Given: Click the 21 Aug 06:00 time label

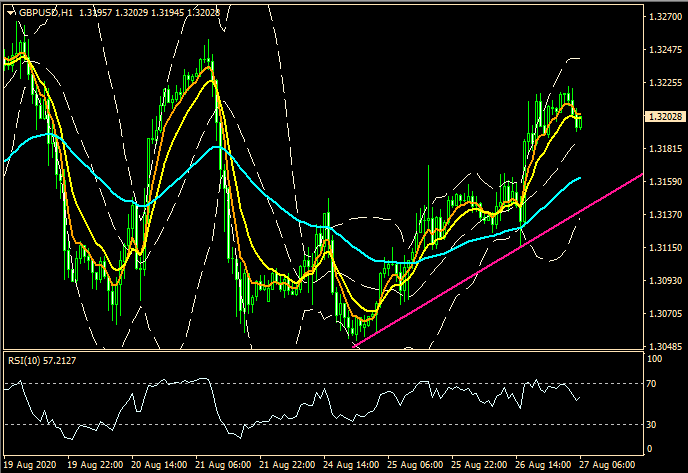Looking at the screenshot, I should [225, 465].
